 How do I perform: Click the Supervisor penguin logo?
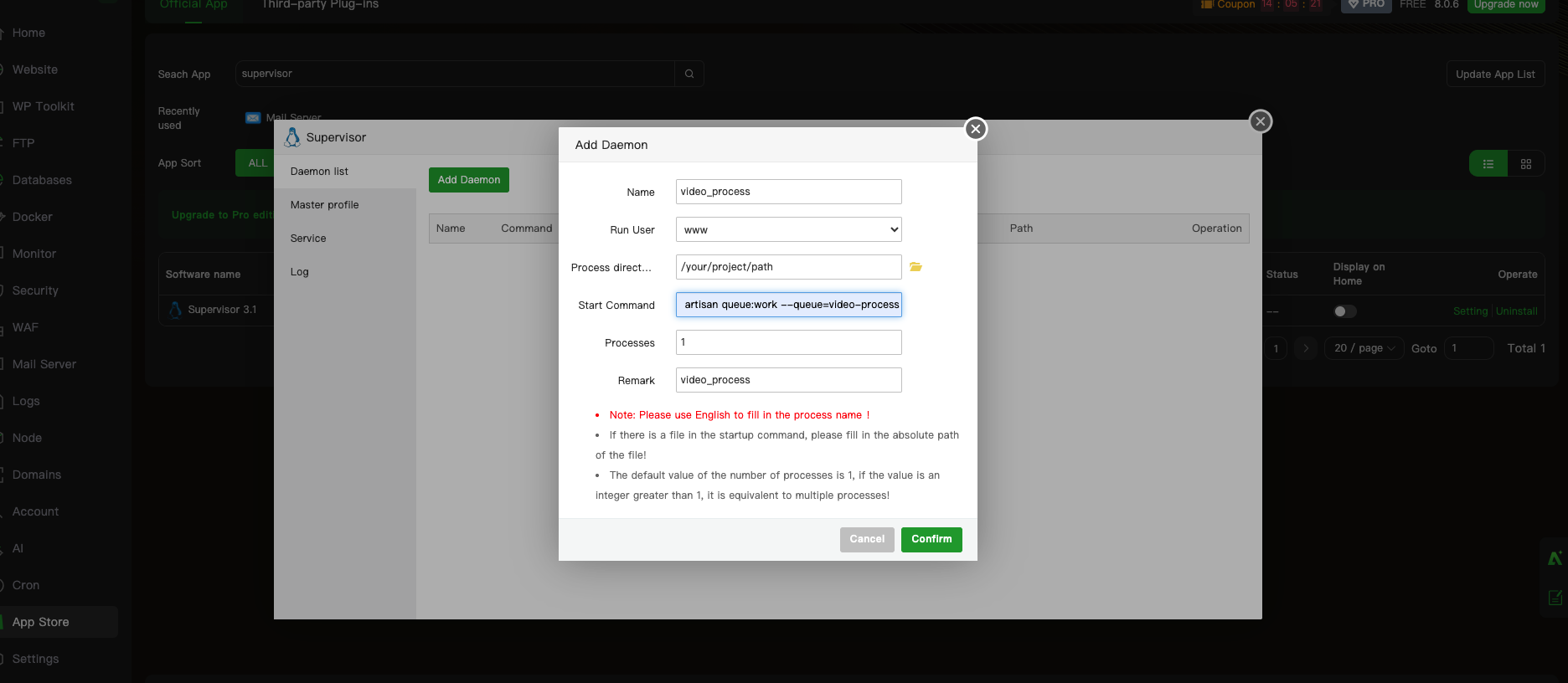[292, 136]
